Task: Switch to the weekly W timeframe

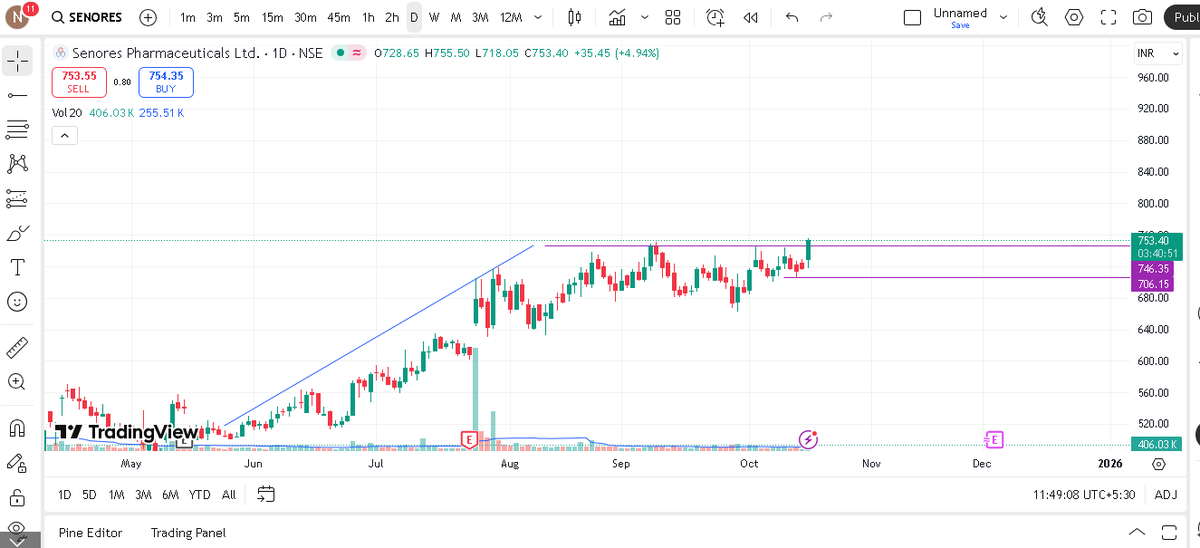Action: pyautogui.click(x=434, y=17)
